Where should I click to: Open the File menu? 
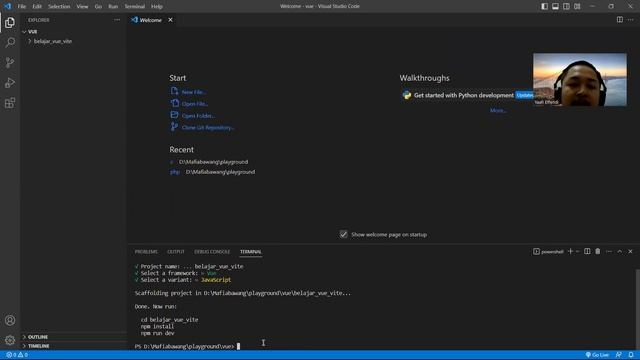click(x=22, y=6)
